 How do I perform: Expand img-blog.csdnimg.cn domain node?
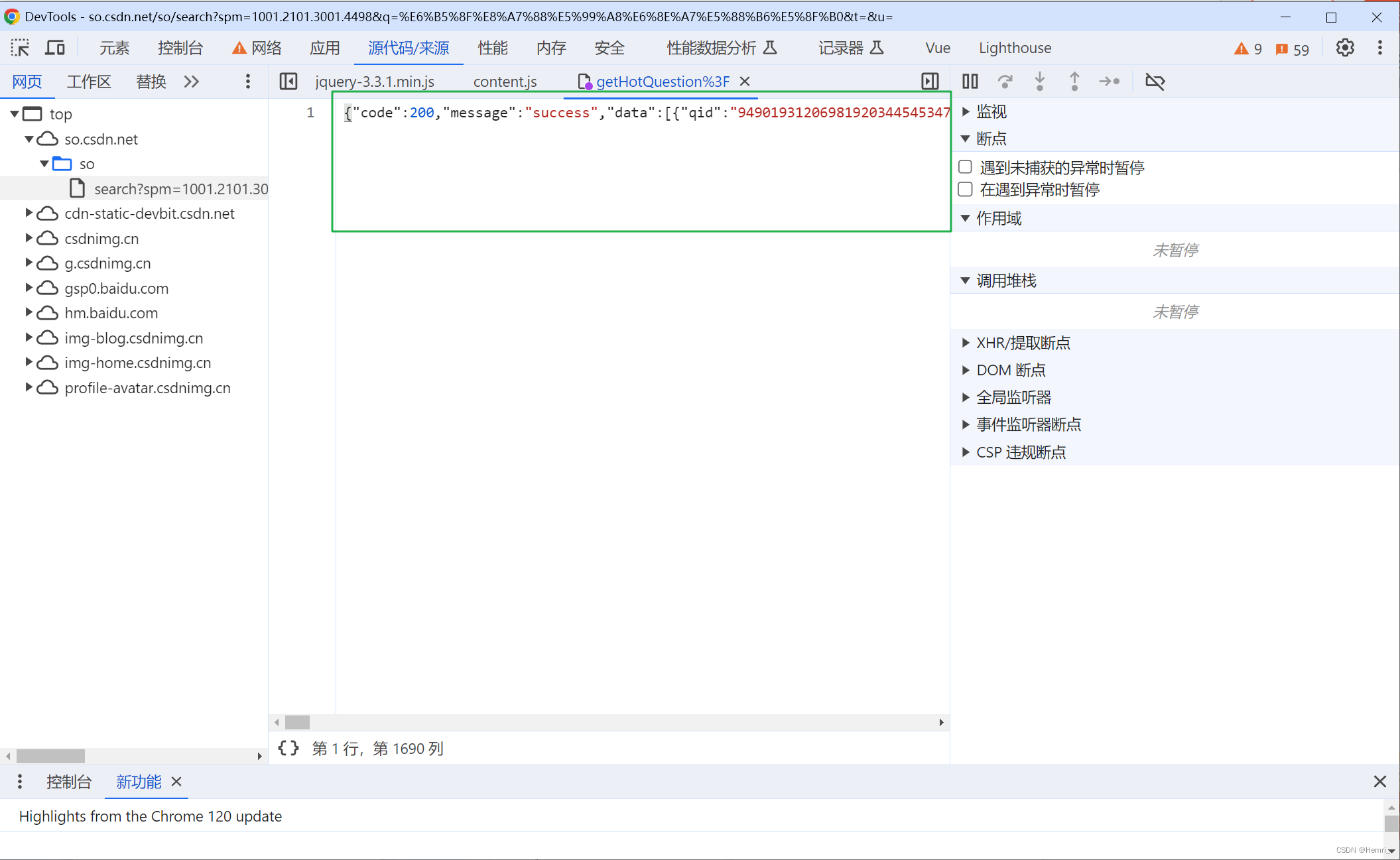[x=29, y=338]
